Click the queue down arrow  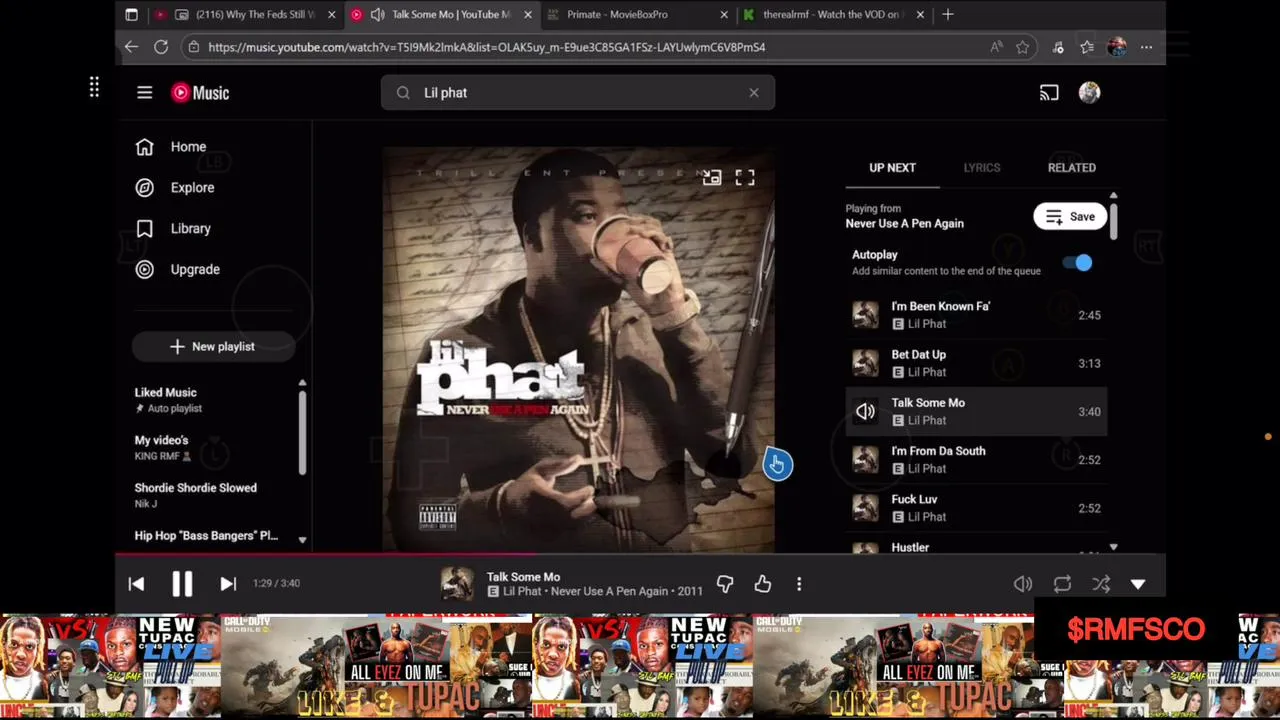(1113, 548)
